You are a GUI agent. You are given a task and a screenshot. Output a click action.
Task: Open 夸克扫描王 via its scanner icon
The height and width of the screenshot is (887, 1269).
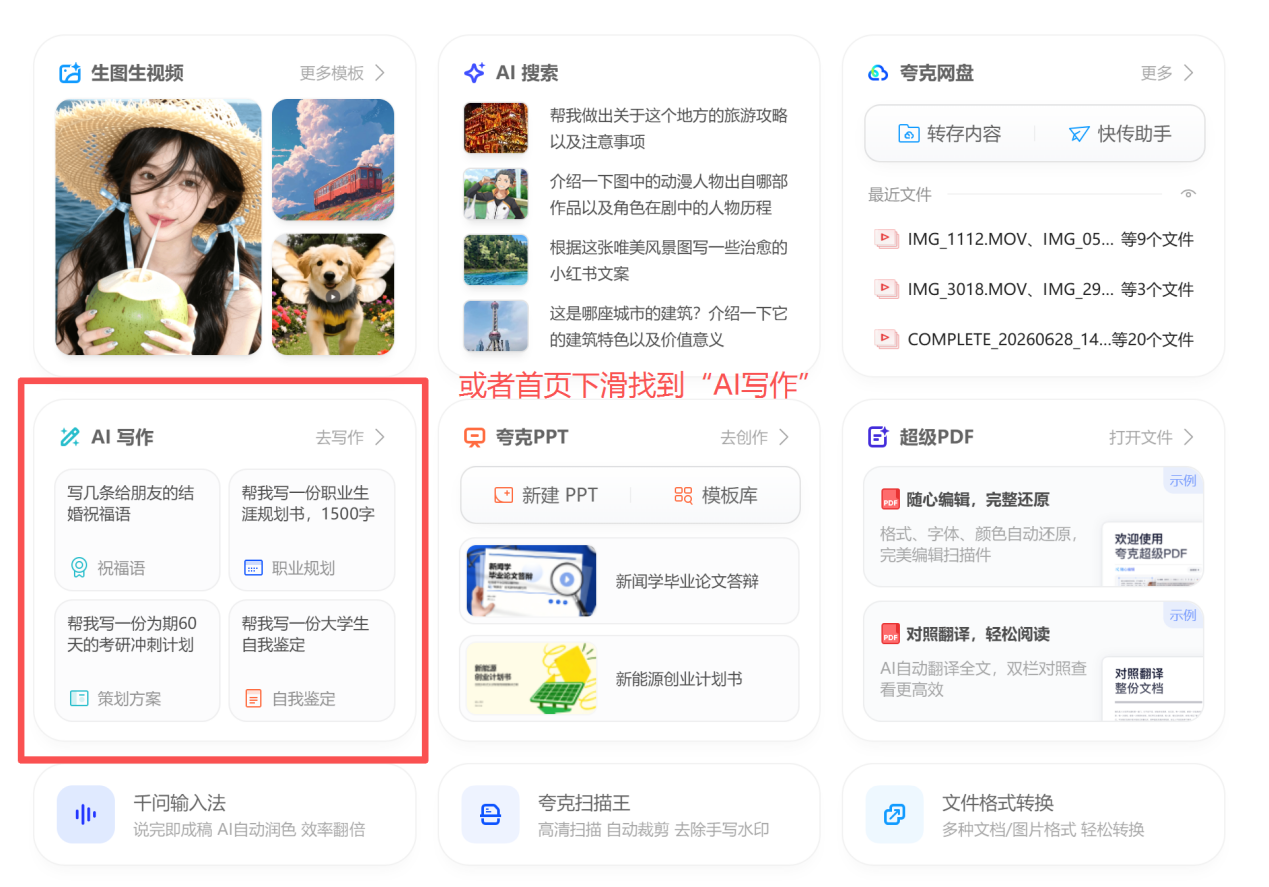pyautogui.click(x=490, y=815)
